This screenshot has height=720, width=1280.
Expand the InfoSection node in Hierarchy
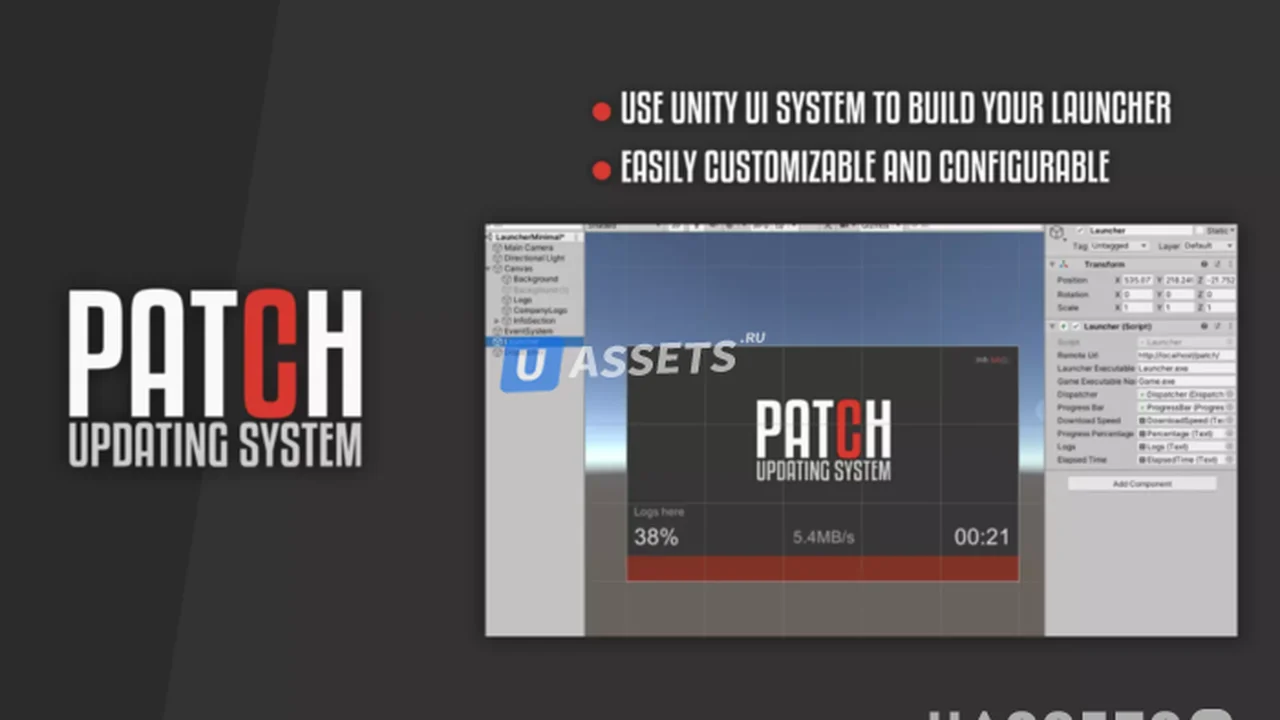(x=497, y=321)
